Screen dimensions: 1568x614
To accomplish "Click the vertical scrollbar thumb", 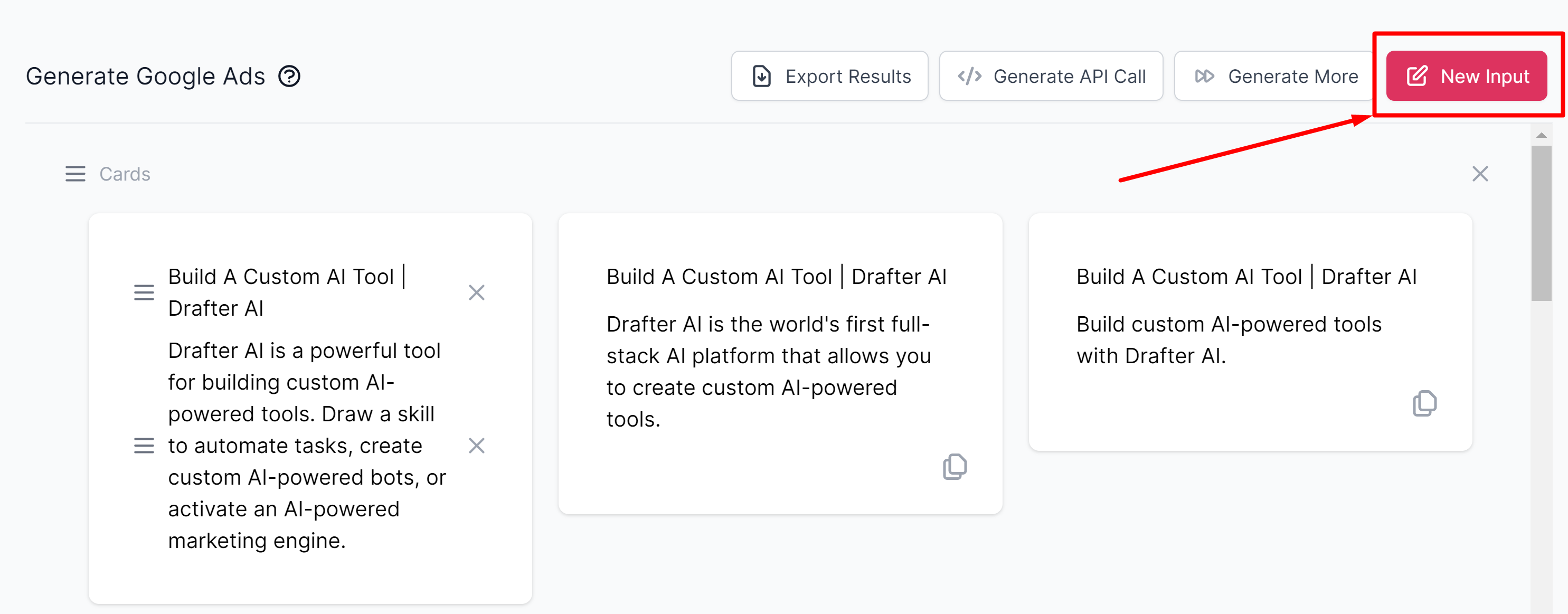I will point(1541,222).
